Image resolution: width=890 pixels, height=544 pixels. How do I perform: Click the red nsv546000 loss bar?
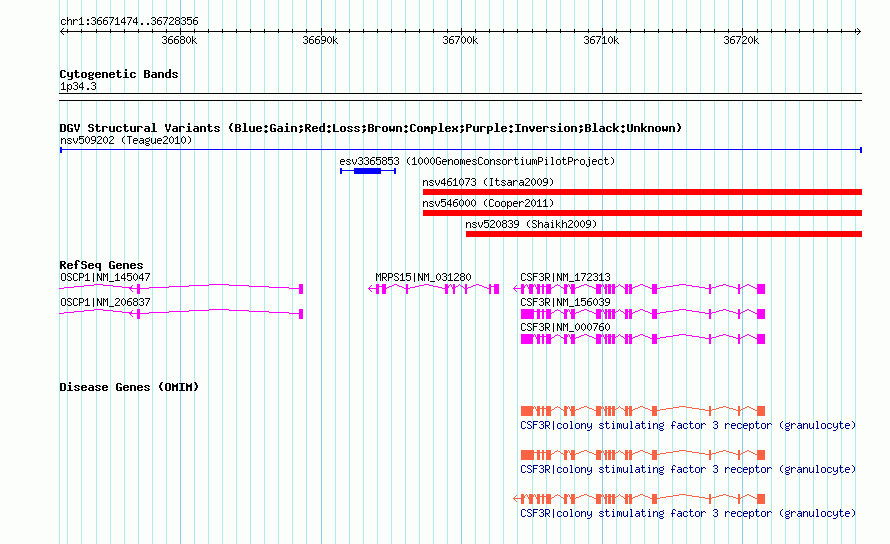click(x=643, y=213)
